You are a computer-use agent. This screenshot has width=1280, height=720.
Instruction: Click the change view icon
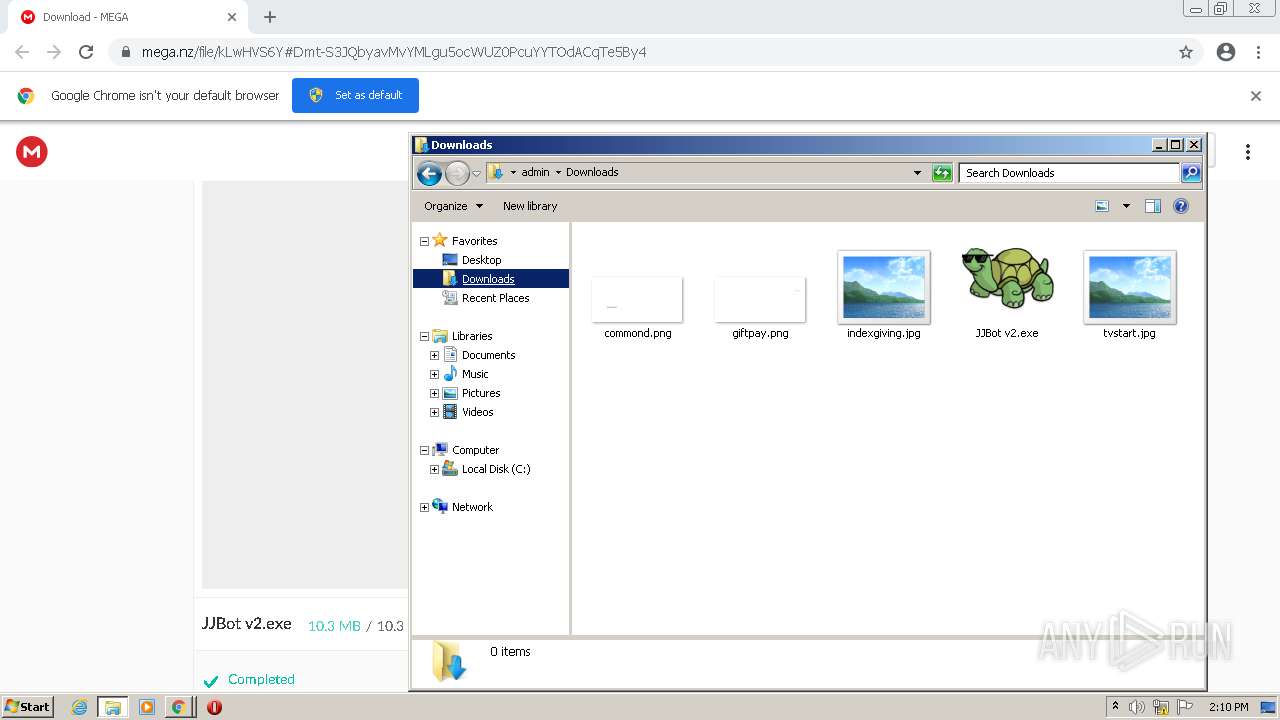(x=1102, y=206)
